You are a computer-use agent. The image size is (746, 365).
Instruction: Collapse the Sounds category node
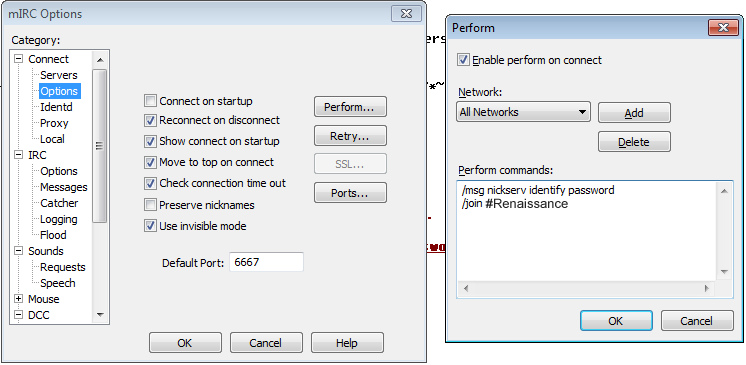point(19,251)
